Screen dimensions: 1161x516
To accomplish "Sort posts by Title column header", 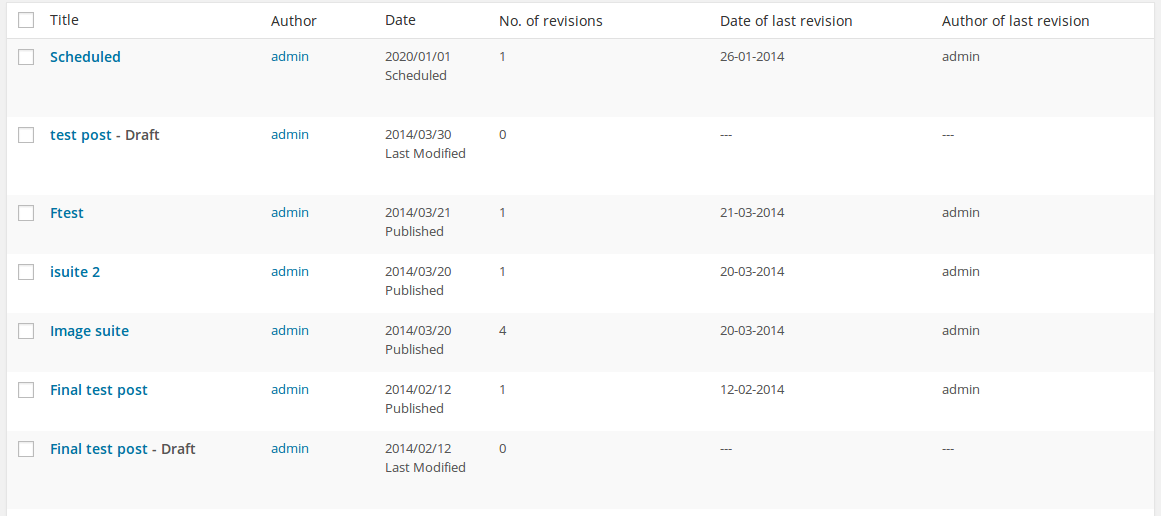I will [x=64, y=21].
